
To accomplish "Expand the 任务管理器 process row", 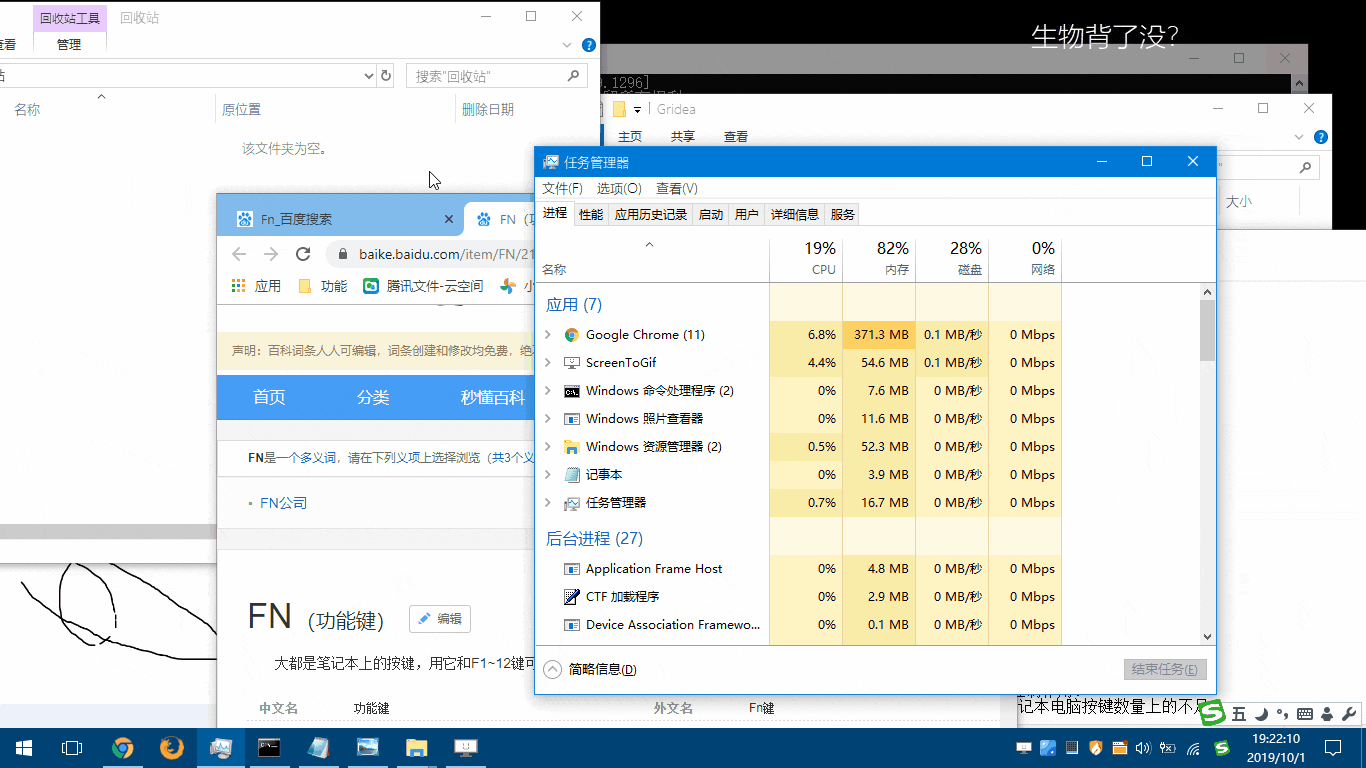I will click(547, 503).
